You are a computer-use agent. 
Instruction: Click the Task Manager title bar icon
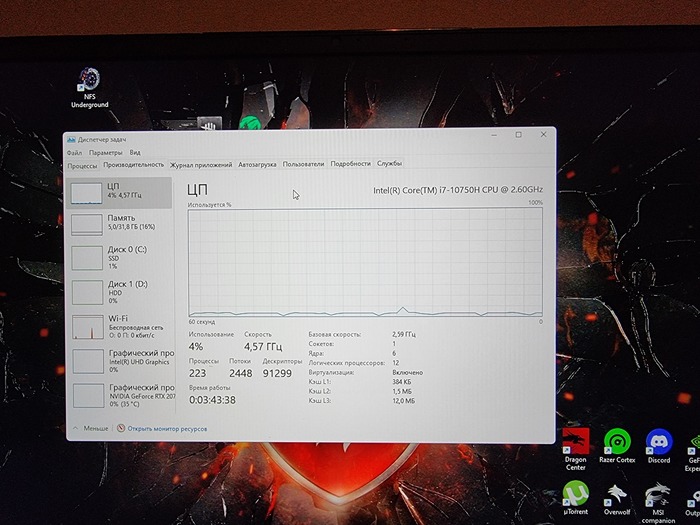click(71, 140)
